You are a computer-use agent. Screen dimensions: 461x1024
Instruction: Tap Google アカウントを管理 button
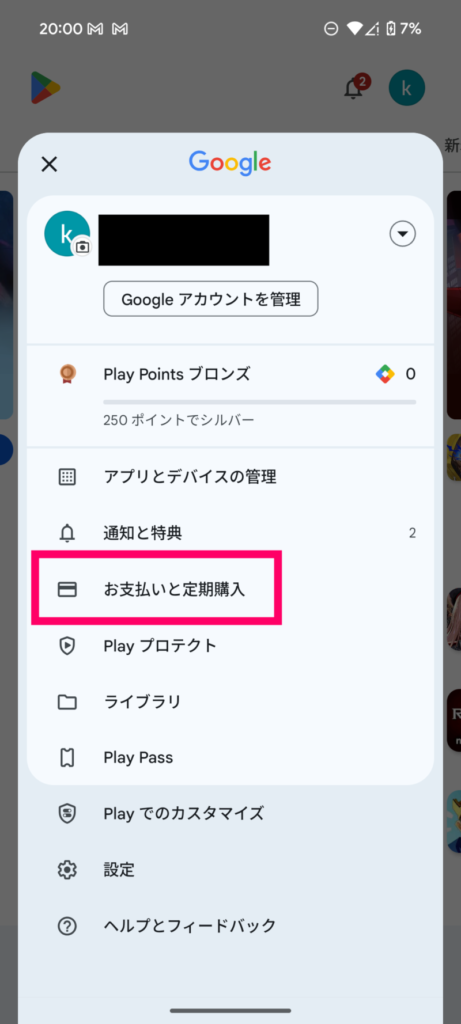coord(211,299)
